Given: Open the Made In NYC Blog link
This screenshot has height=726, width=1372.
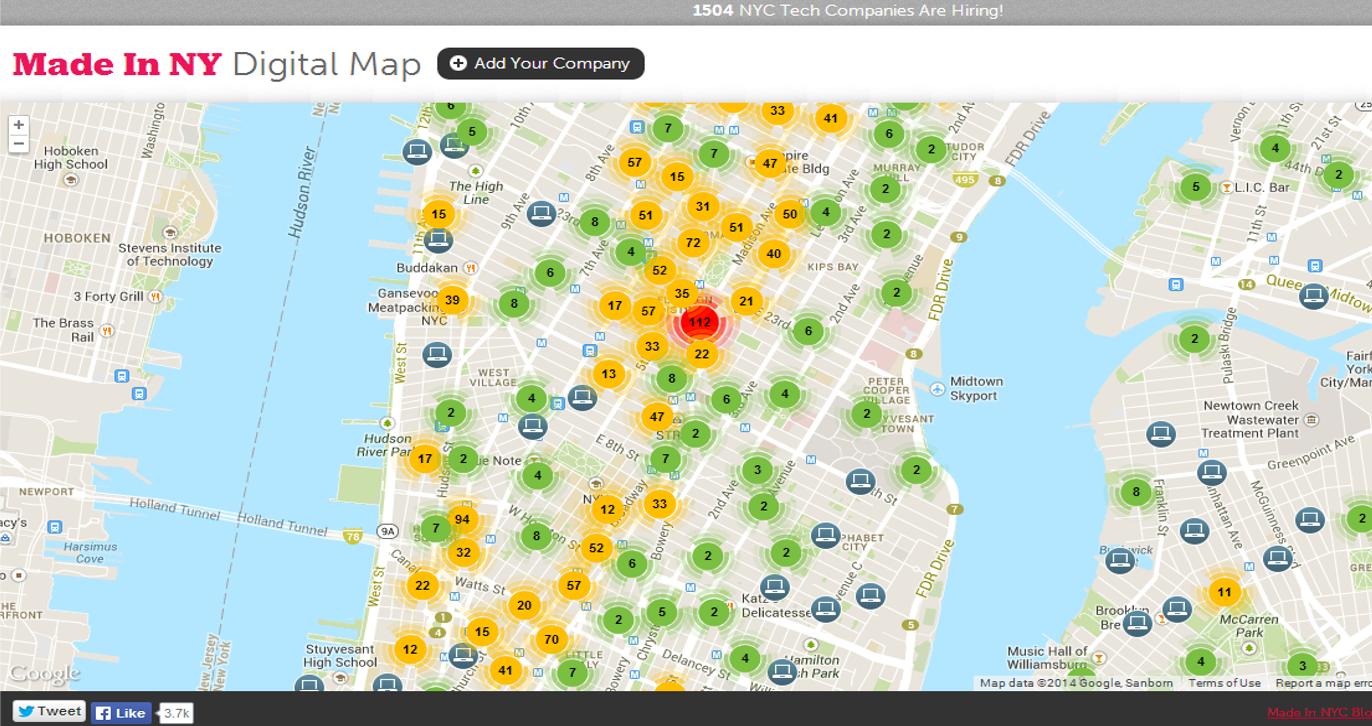Looking at the screenshot, I should [x=1318, y=713].
